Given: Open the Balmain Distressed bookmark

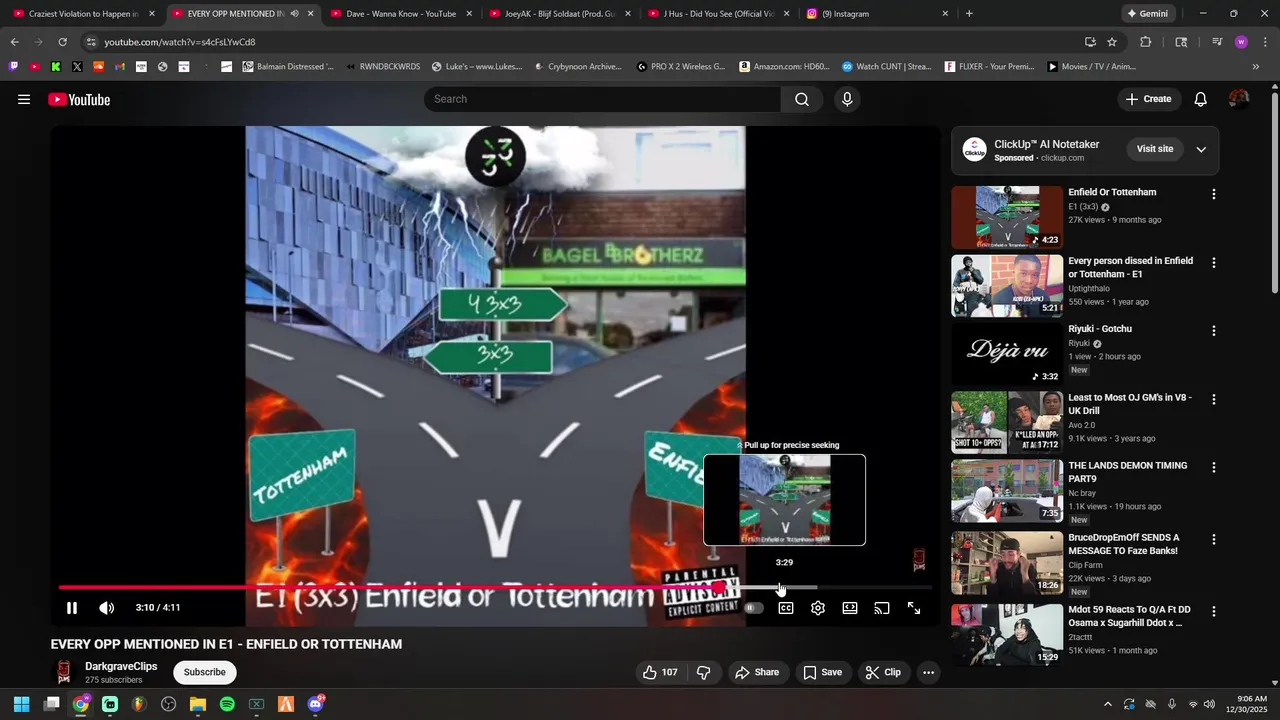Looking at the screenshot, I should 287,67.
